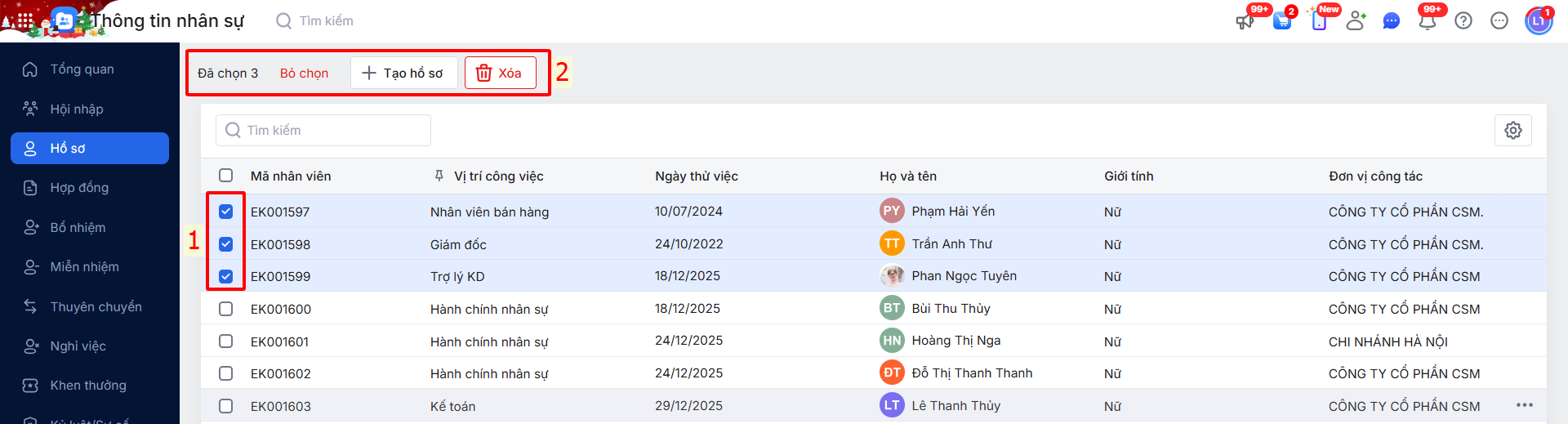Toggle the select-all header checkbox
1568x424 pixels.
point(226,176)
